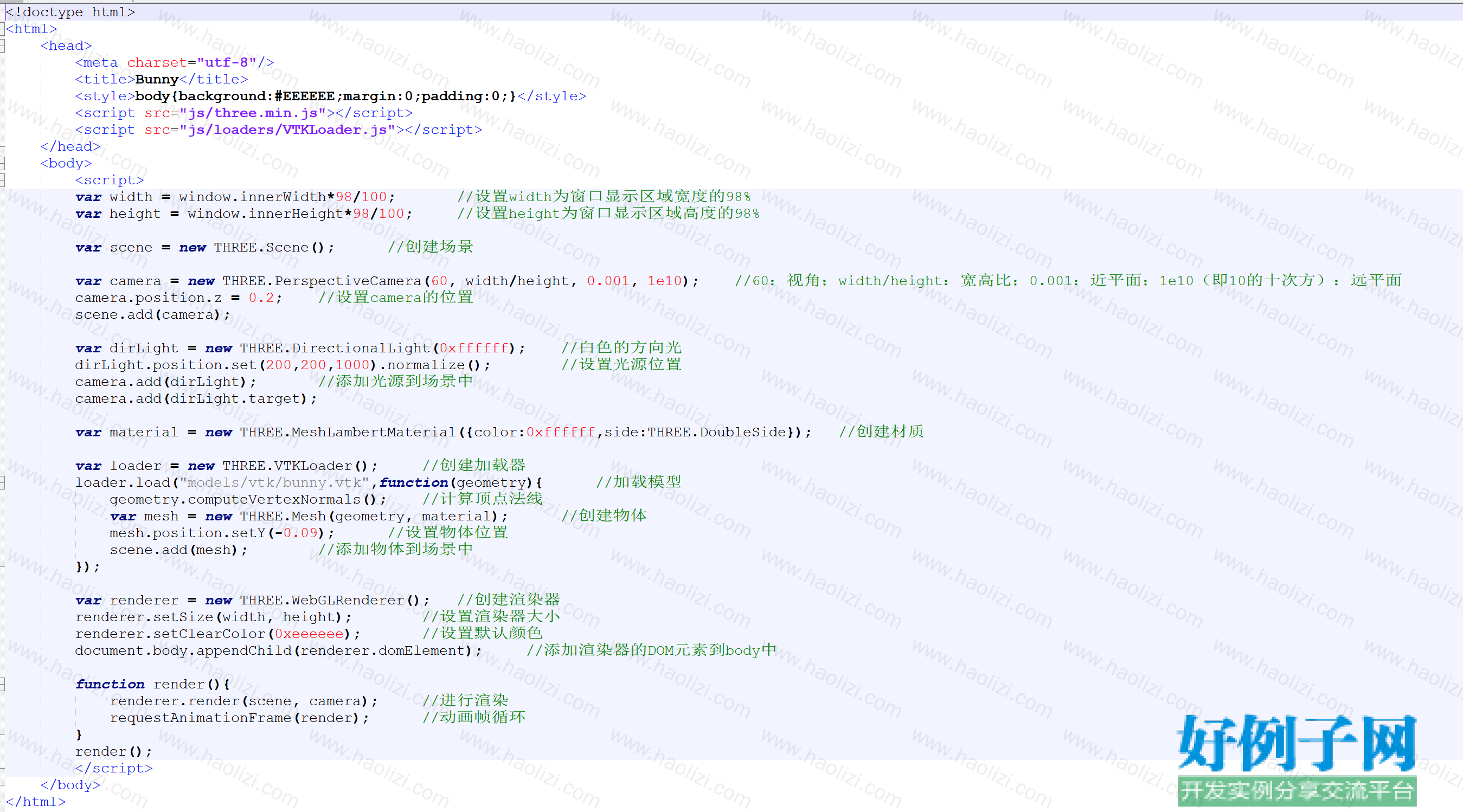Click the 设置渲染器大小 comment
Image resolution: width=1463 pixels, height=812 pixels.
(491, 617)
